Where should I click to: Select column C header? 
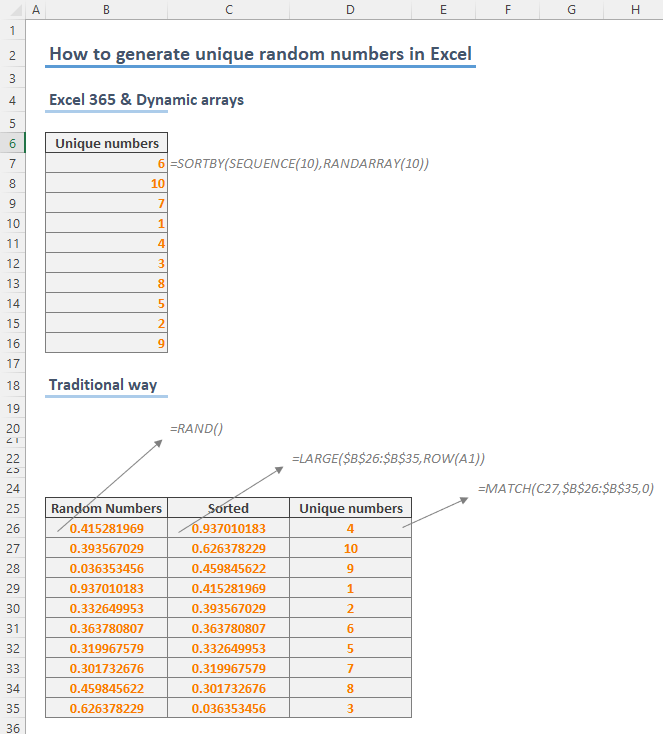tap(228, 10)
